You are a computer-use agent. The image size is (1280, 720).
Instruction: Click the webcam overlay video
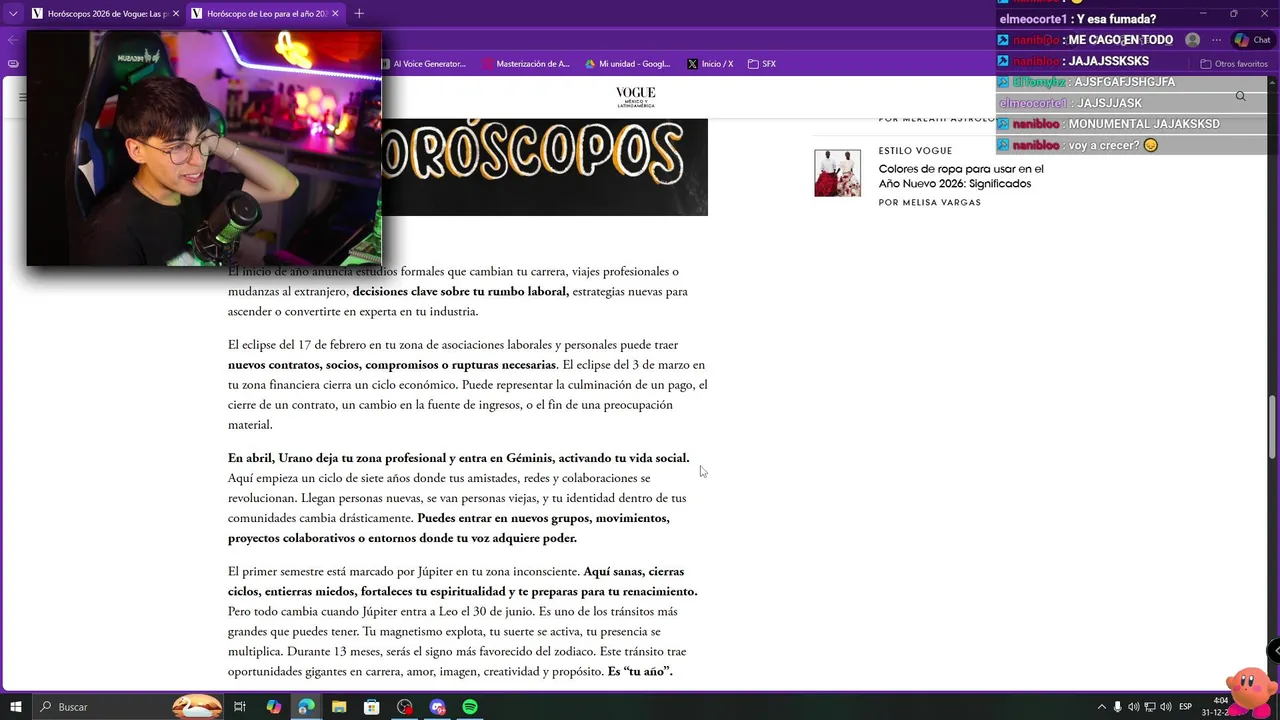(204, 148)
